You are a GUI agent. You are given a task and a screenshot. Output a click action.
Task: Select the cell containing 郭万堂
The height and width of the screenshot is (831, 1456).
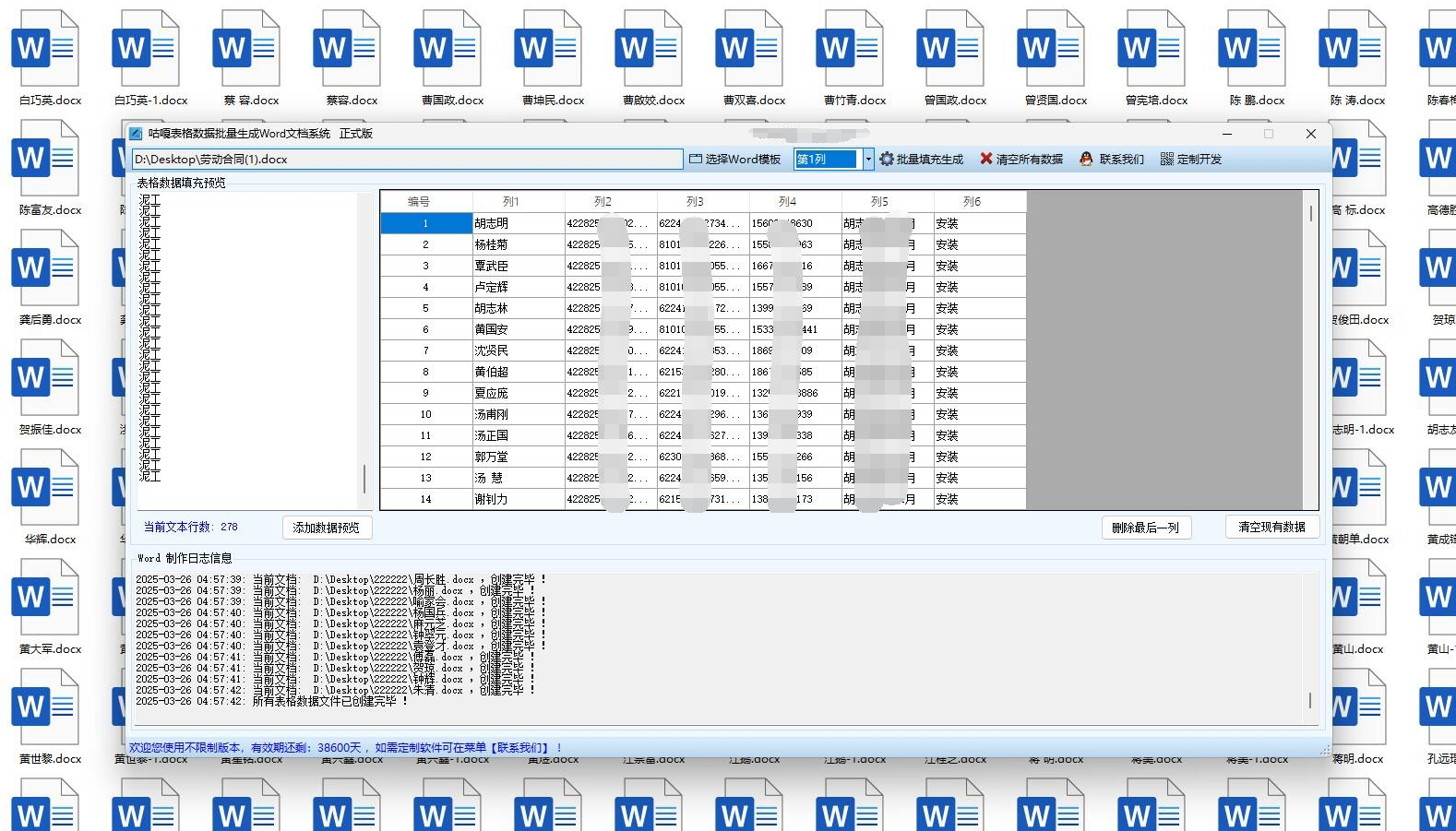519,457
